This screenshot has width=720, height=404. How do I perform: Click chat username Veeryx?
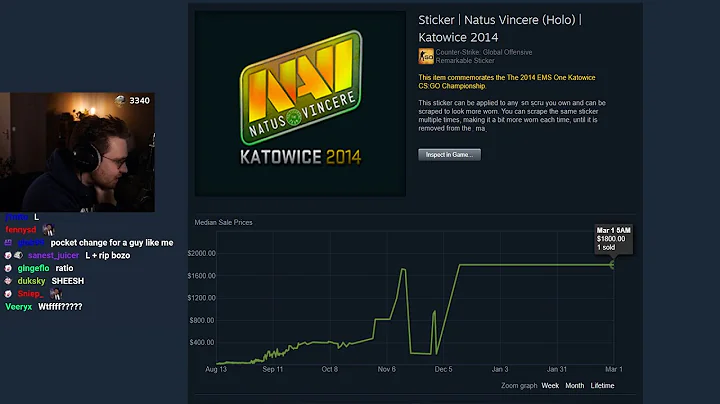coord(18,307)
